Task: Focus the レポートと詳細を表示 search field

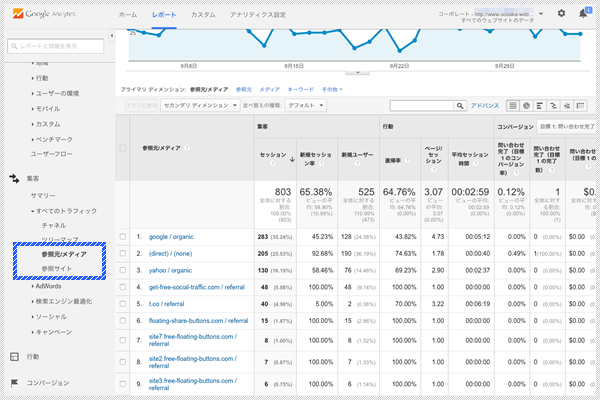Action: [x=55, y=46]
